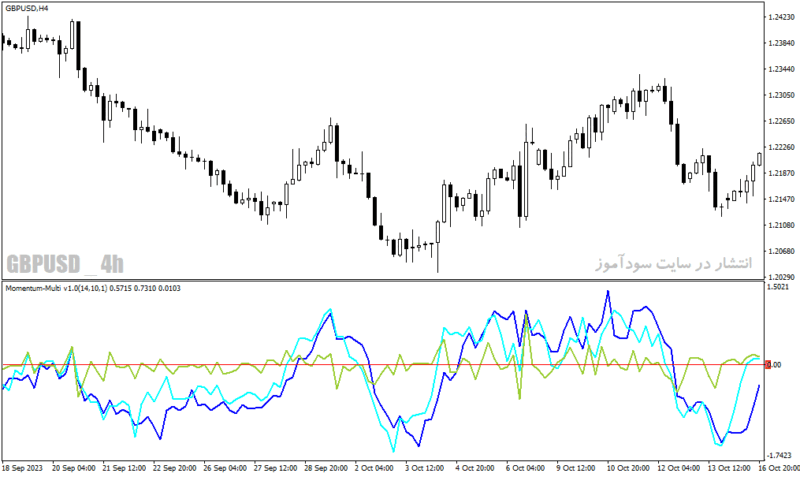Click the 1.22260 price axis label
The image size is (800, 477).
coord(782,147)
